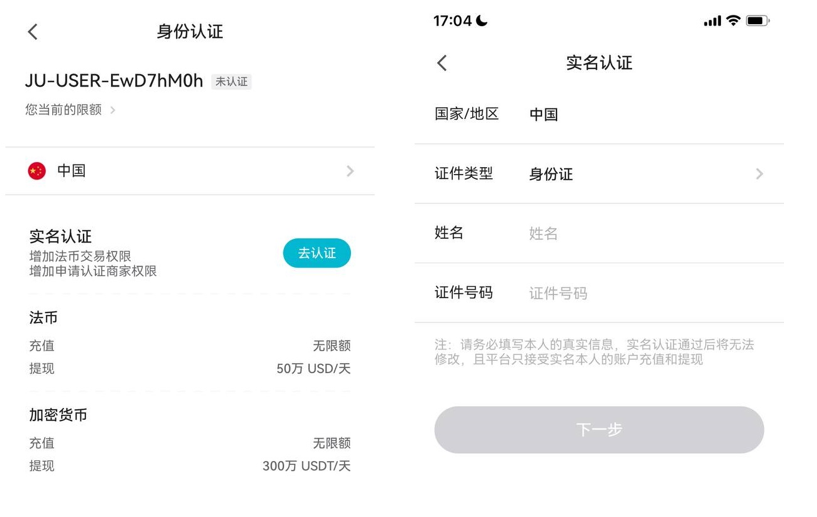Viewport: 817px width, 517px height.
Task: Tap the 您当前的限额 link text
Action: pos(64,110)
